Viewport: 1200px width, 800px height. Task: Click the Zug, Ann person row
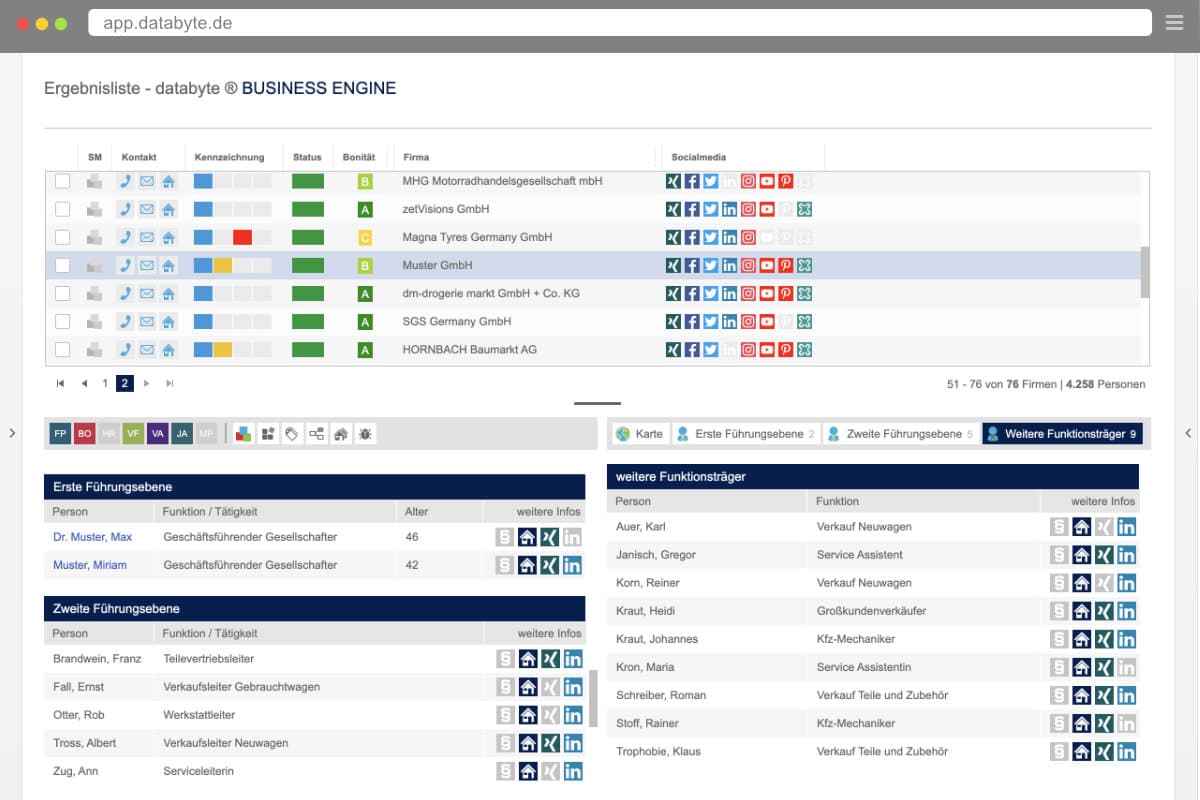click(315, 771)
